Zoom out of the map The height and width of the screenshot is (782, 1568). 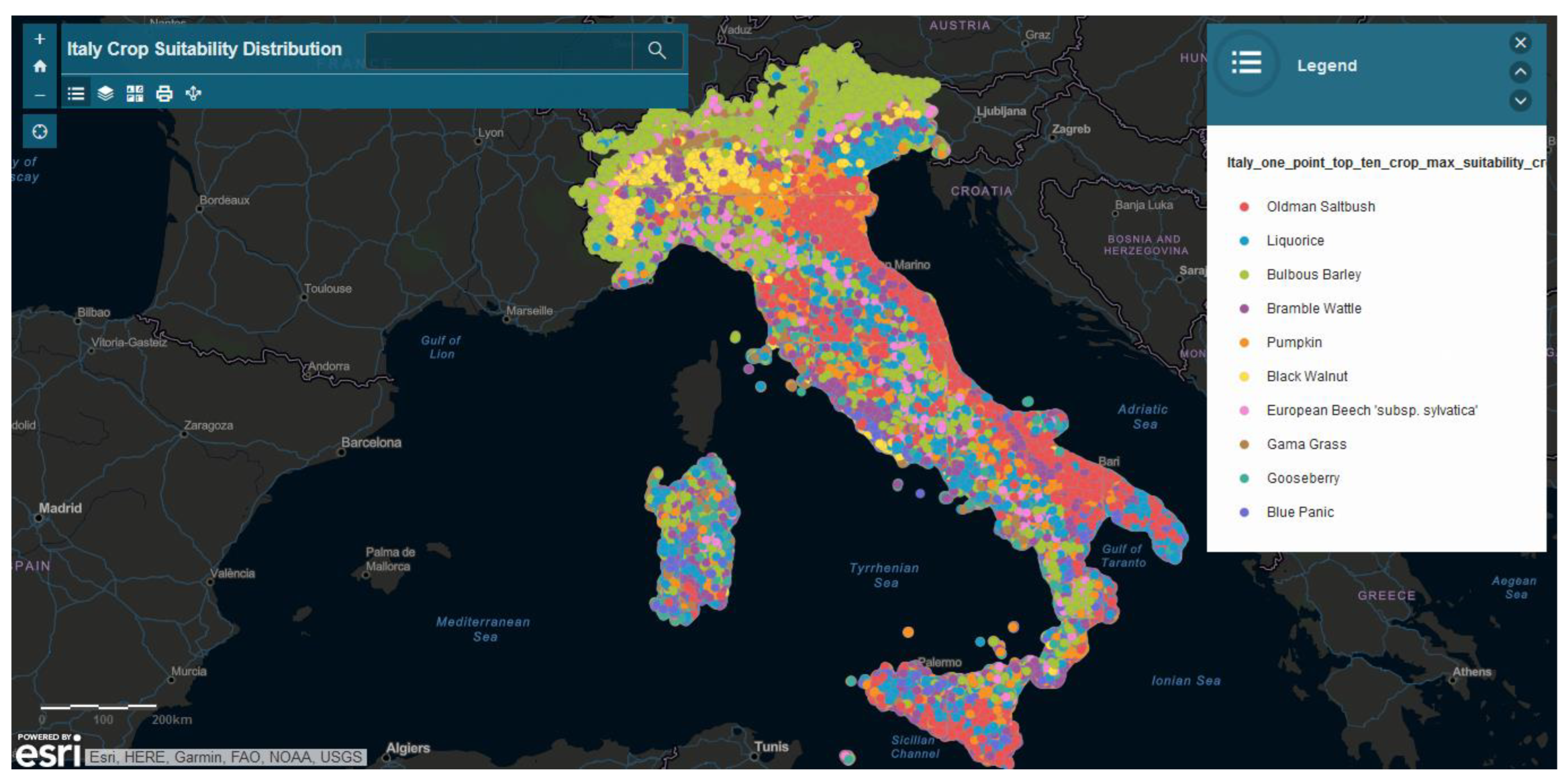pyautogui.click(x=40, y=95)
